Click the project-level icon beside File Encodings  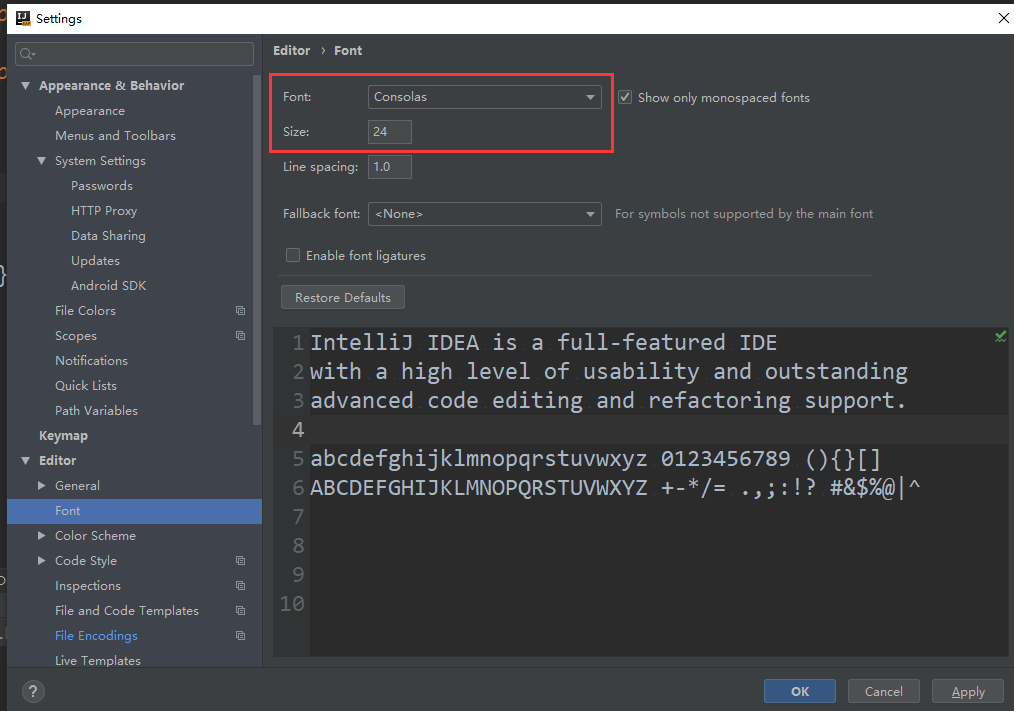pyautogui.click(x=241, y=636)
